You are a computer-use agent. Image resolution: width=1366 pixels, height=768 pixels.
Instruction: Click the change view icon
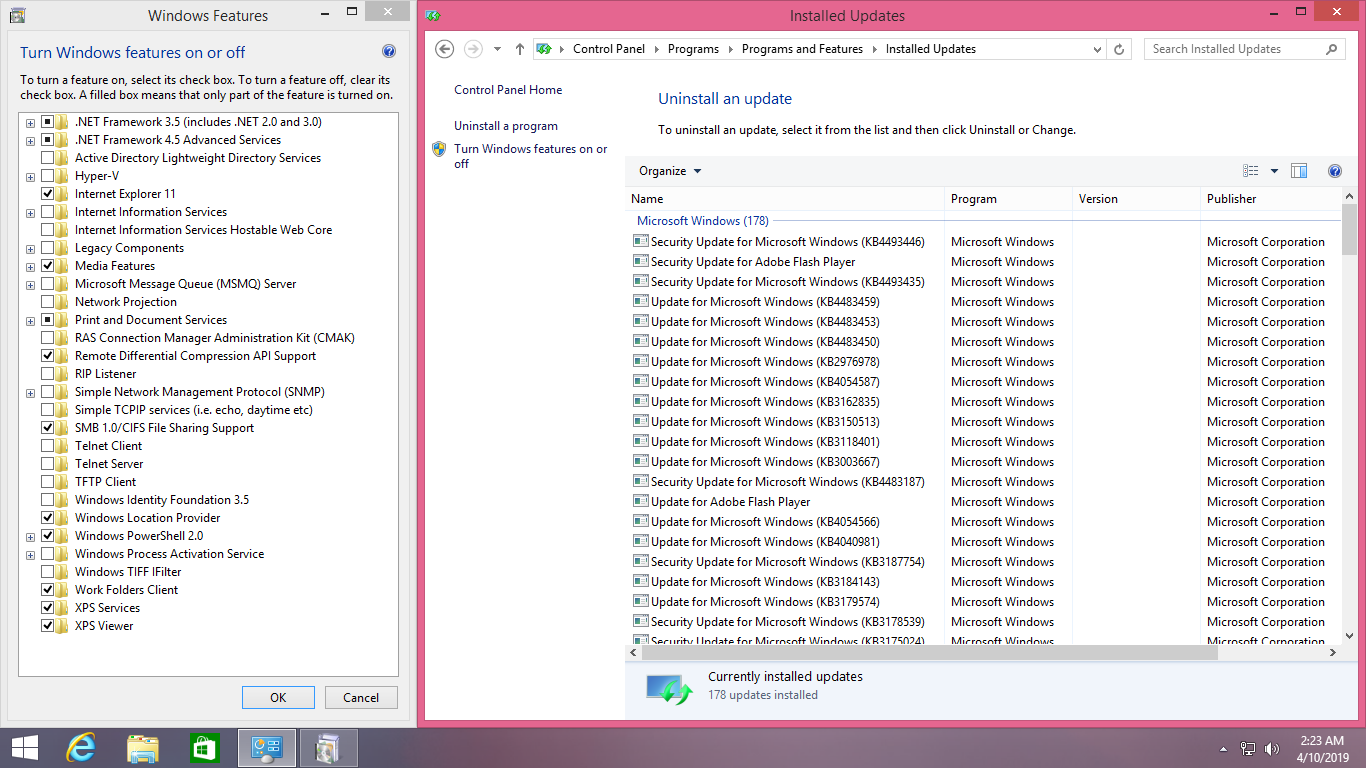(1250, 171)
